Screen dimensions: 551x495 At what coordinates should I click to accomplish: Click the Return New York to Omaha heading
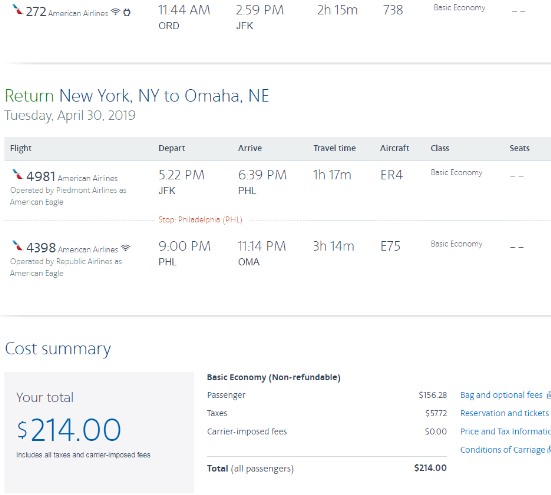(137, 96)
